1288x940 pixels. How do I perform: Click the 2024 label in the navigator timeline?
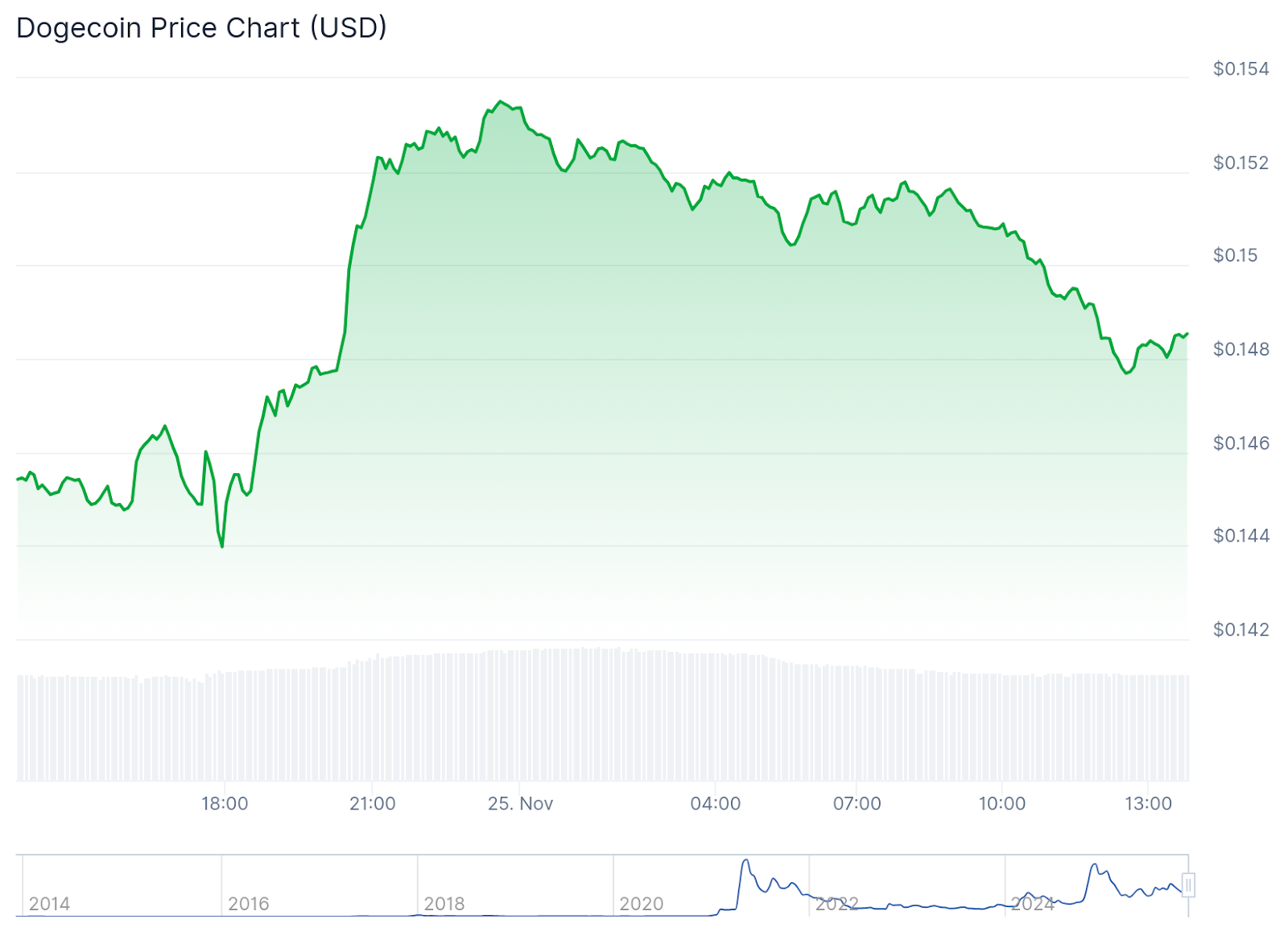click(x=1033, y=904)
